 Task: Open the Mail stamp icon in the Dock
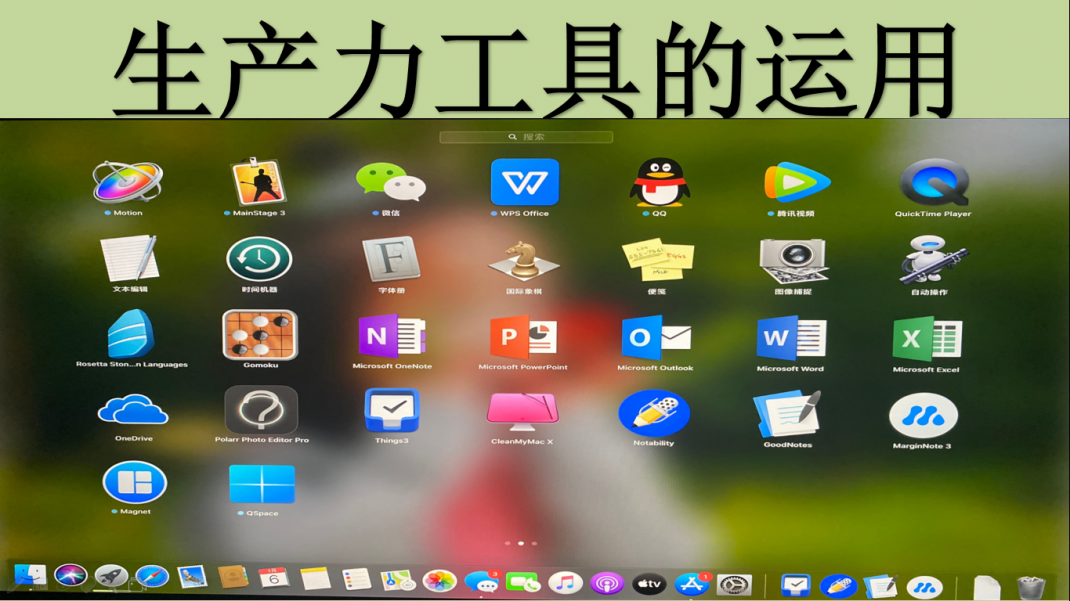tap(192, 577)
